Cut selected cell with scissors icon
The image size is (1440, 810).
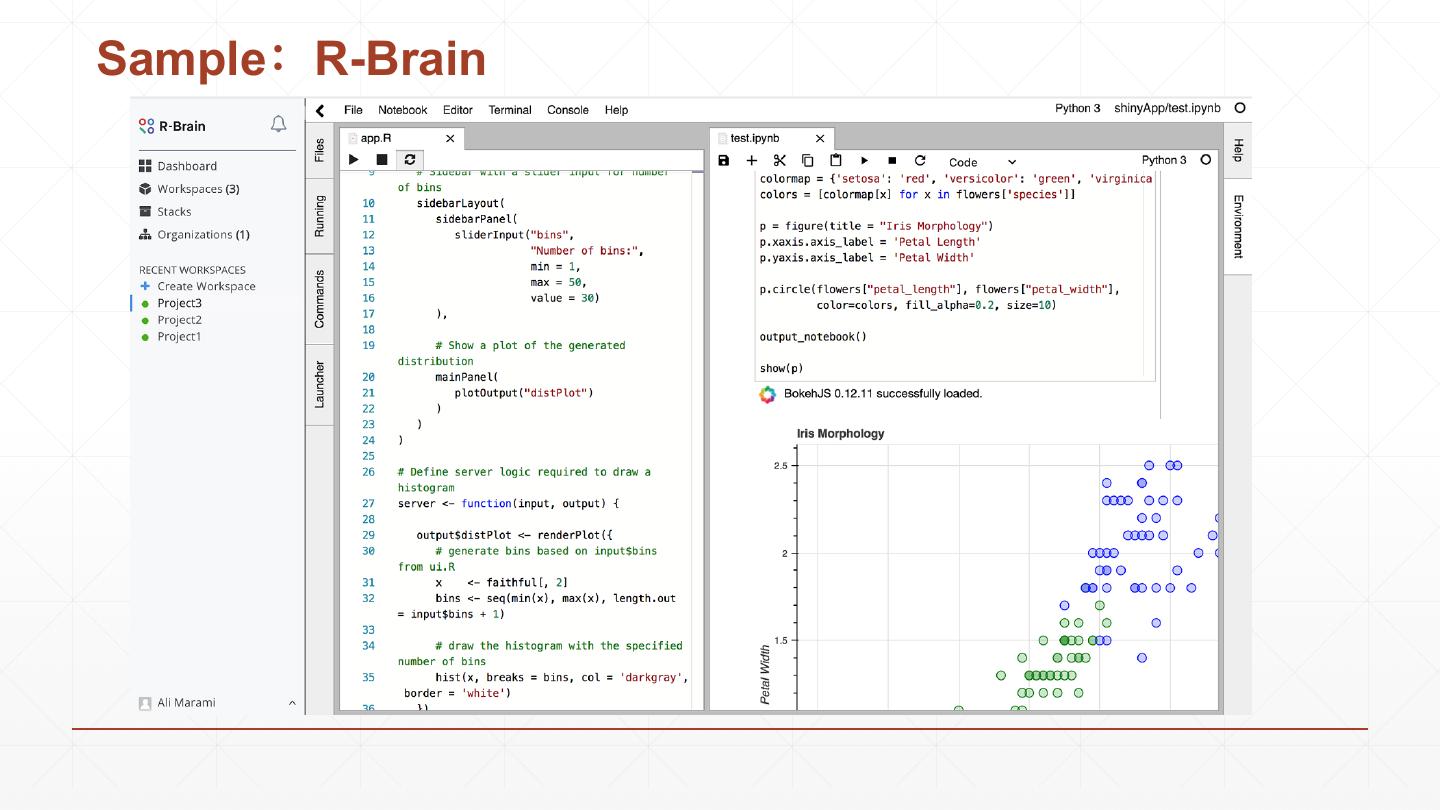(780, 161)
